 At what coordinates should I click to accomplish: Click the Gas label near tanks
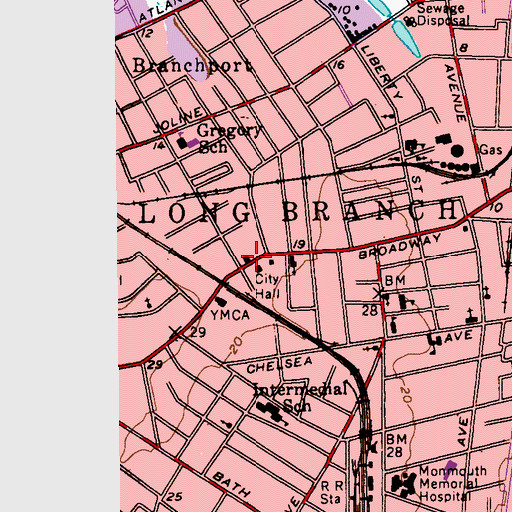[x=490, y=150]
